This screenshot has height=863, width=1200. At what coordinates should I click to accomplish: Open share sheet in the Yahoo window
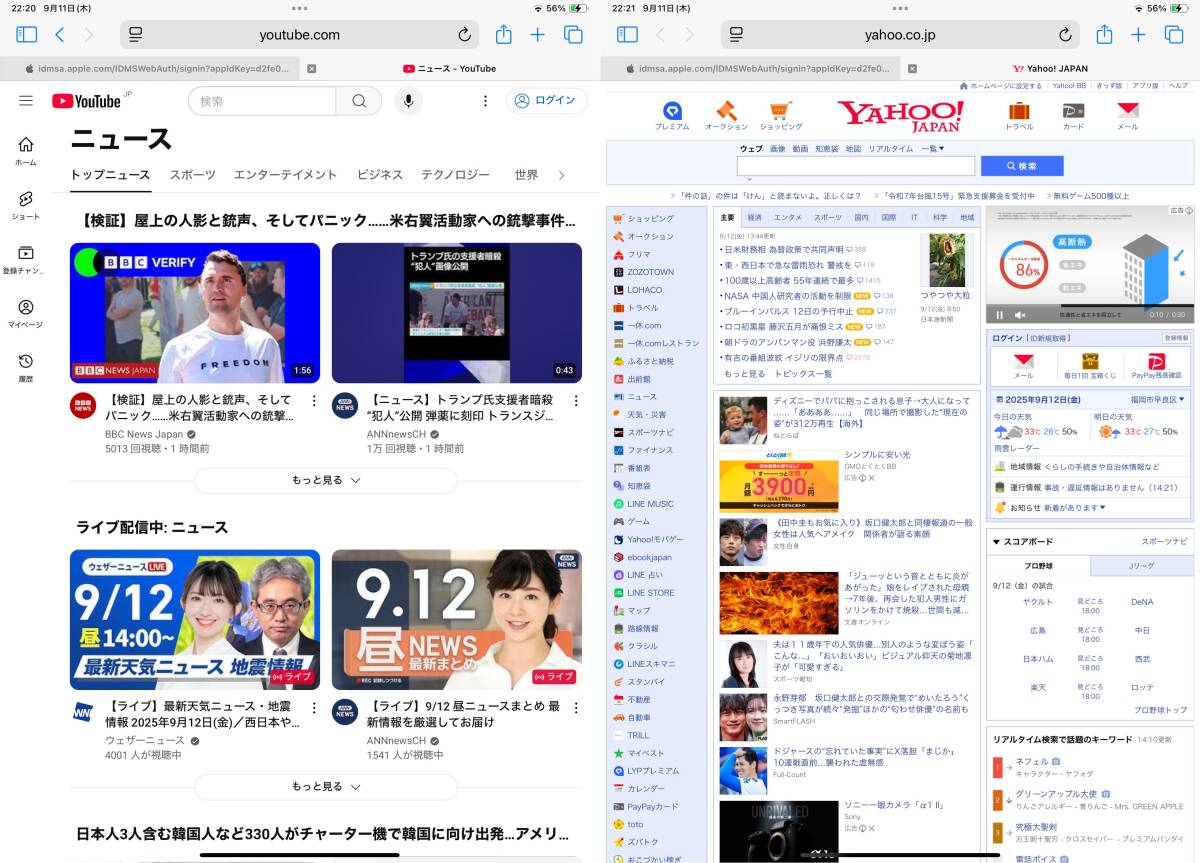(1104, 34)
